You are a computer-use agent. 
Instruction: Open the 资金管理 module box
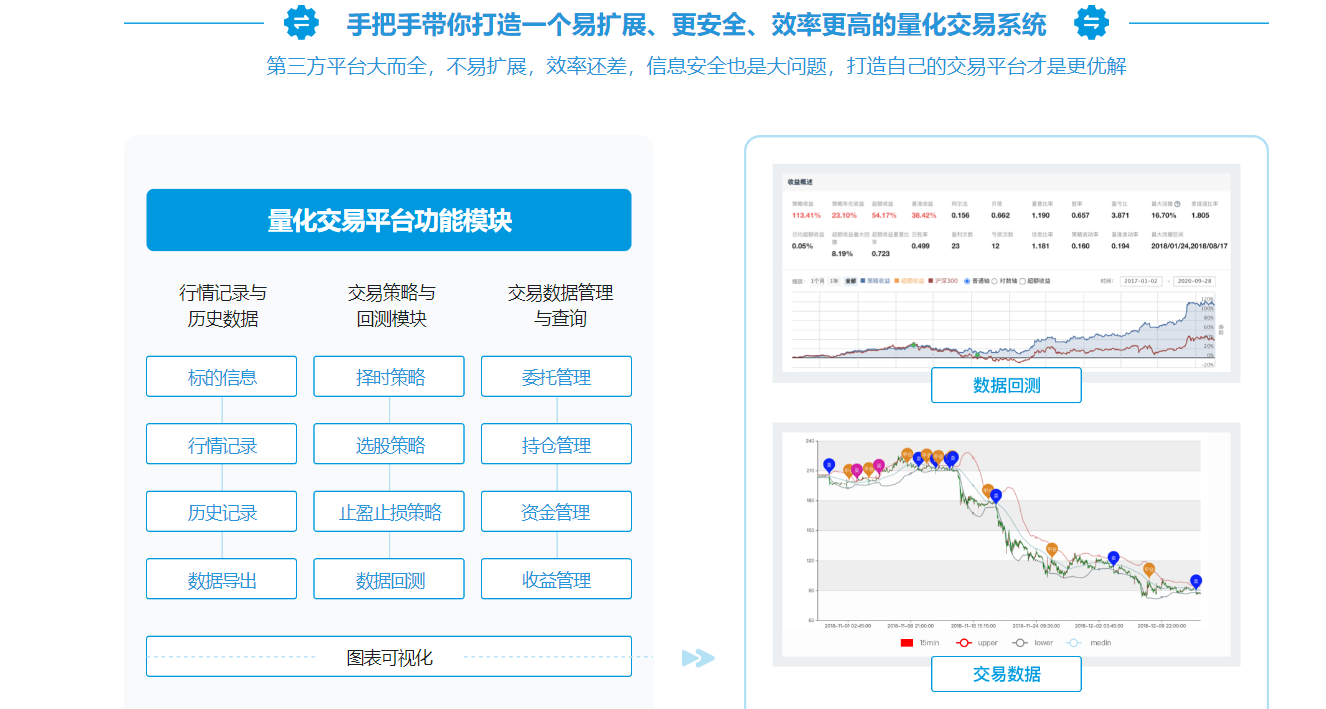click(556, 512)
